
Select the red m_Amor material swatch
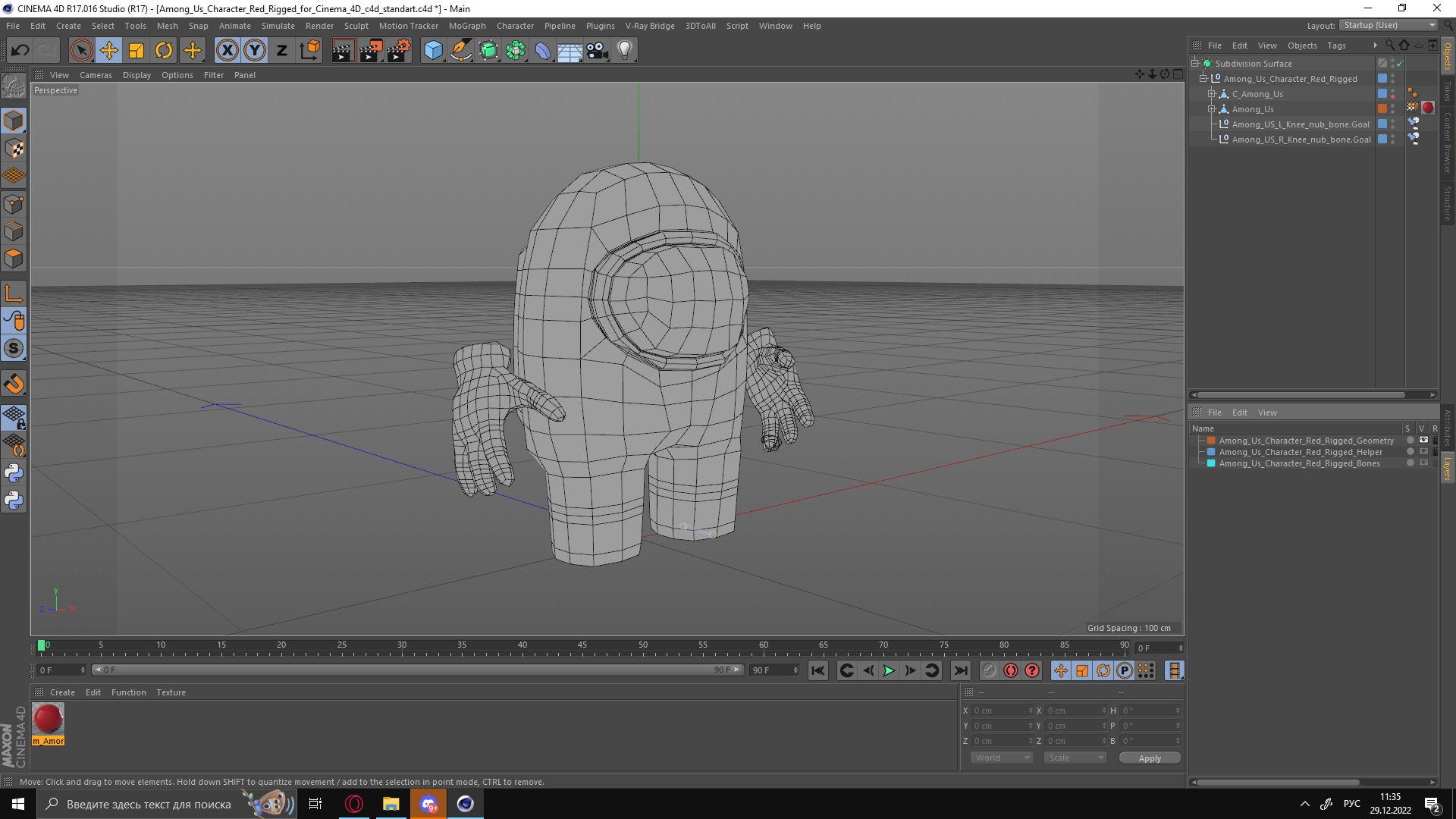pyautogui.click(x=48, y=719)
